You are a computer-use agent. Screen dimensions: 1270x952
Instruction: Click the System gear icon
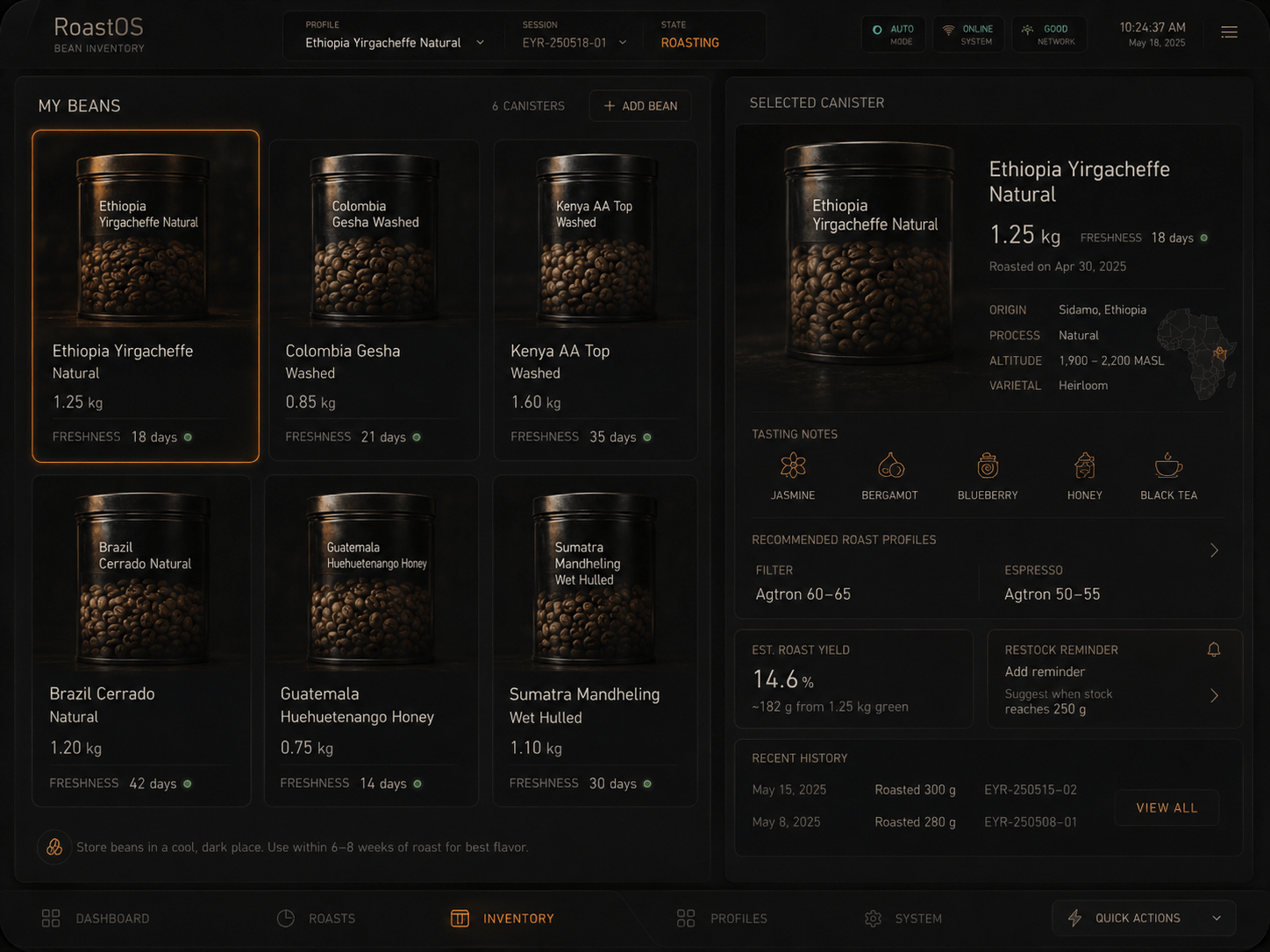pyautogui.click(x=873, y=918)
